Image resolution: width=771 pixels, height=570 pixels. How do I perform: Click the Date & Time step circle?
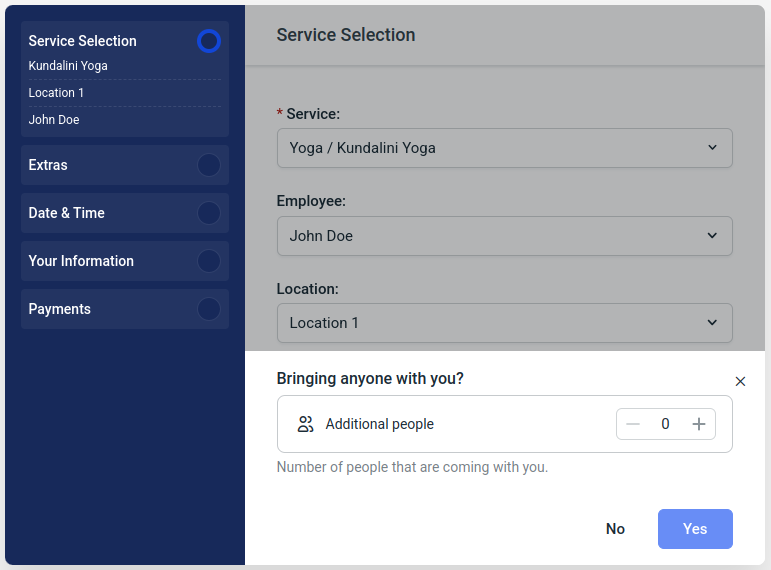coord(209,213)
